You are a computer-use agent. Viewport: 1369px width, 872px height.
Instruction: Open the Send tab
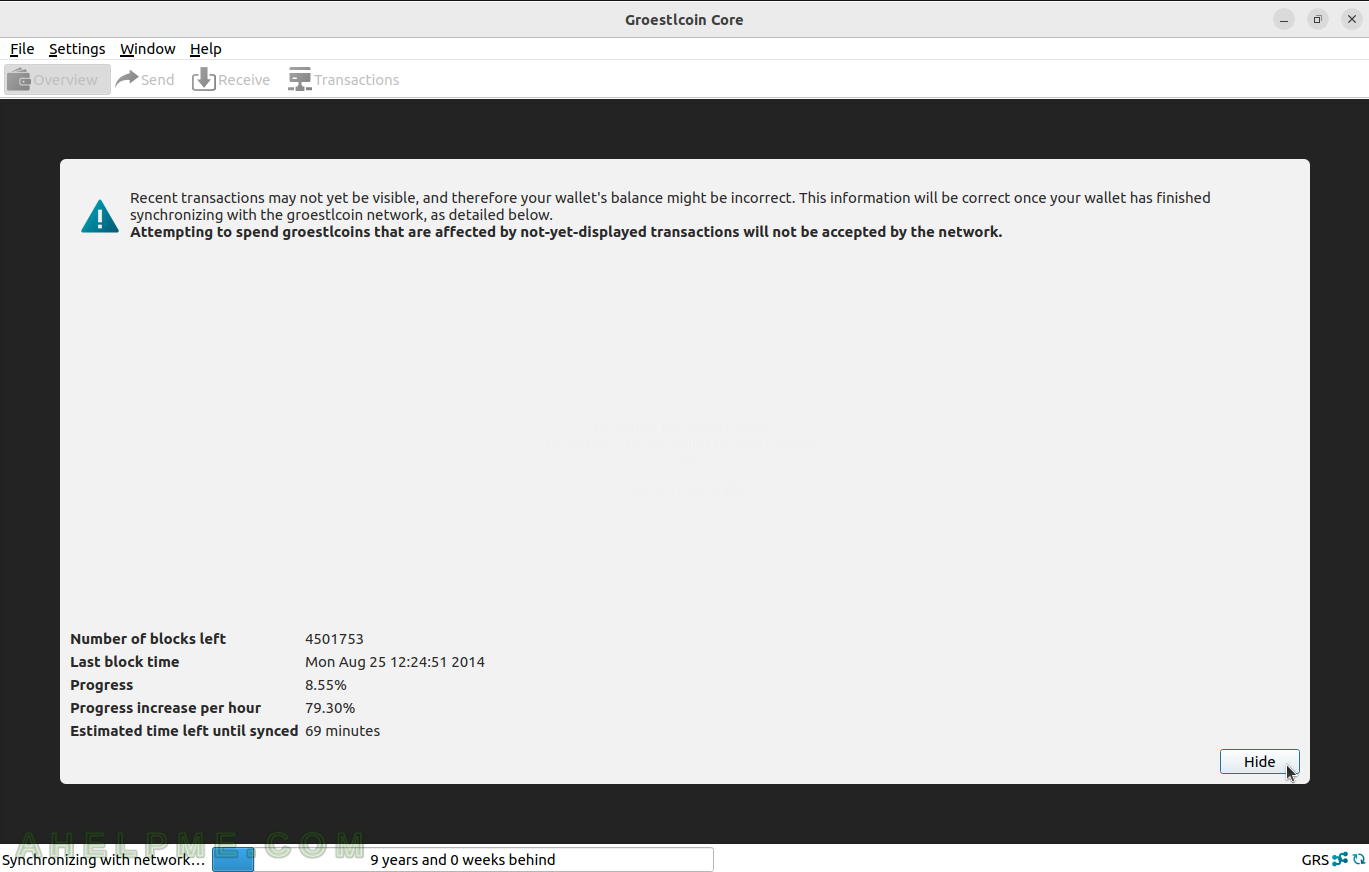(145, 80)
